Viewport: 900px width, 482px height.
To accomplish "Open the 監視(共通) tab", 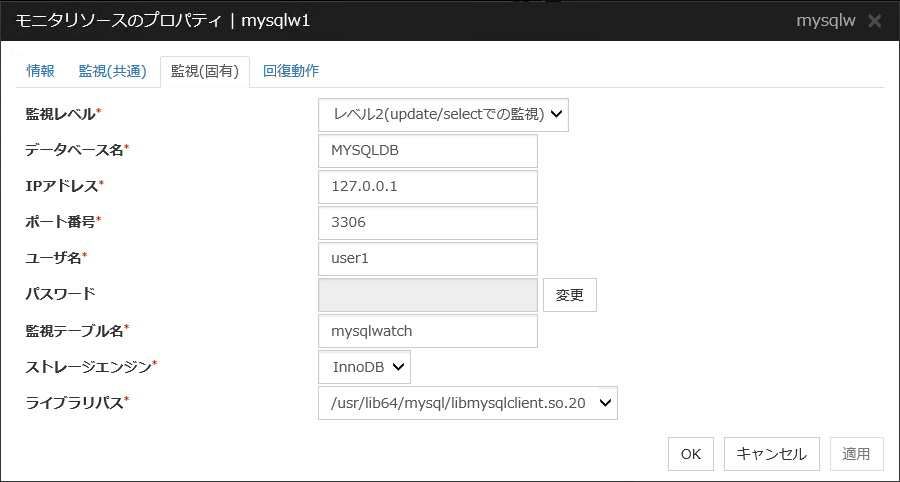I will click(113, 71).
